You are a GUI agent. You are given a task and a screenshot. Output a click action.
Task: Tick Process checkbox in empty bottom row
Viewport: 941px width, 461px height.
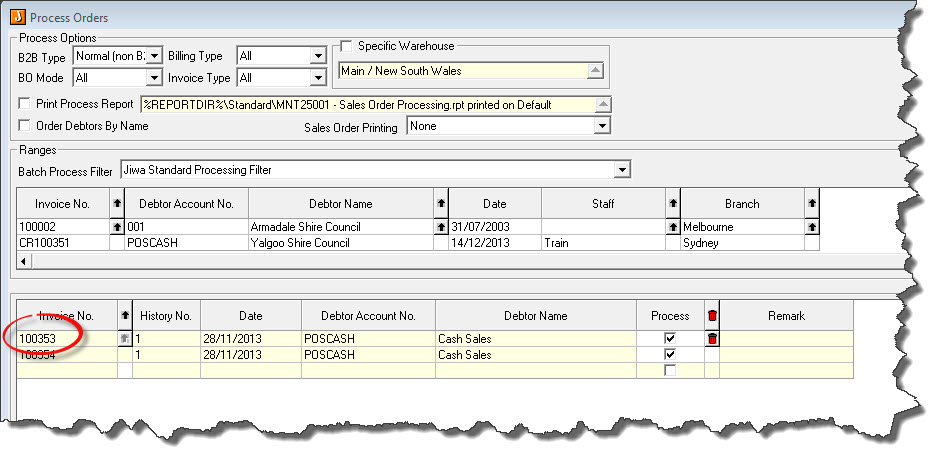[x=670, y=370]
